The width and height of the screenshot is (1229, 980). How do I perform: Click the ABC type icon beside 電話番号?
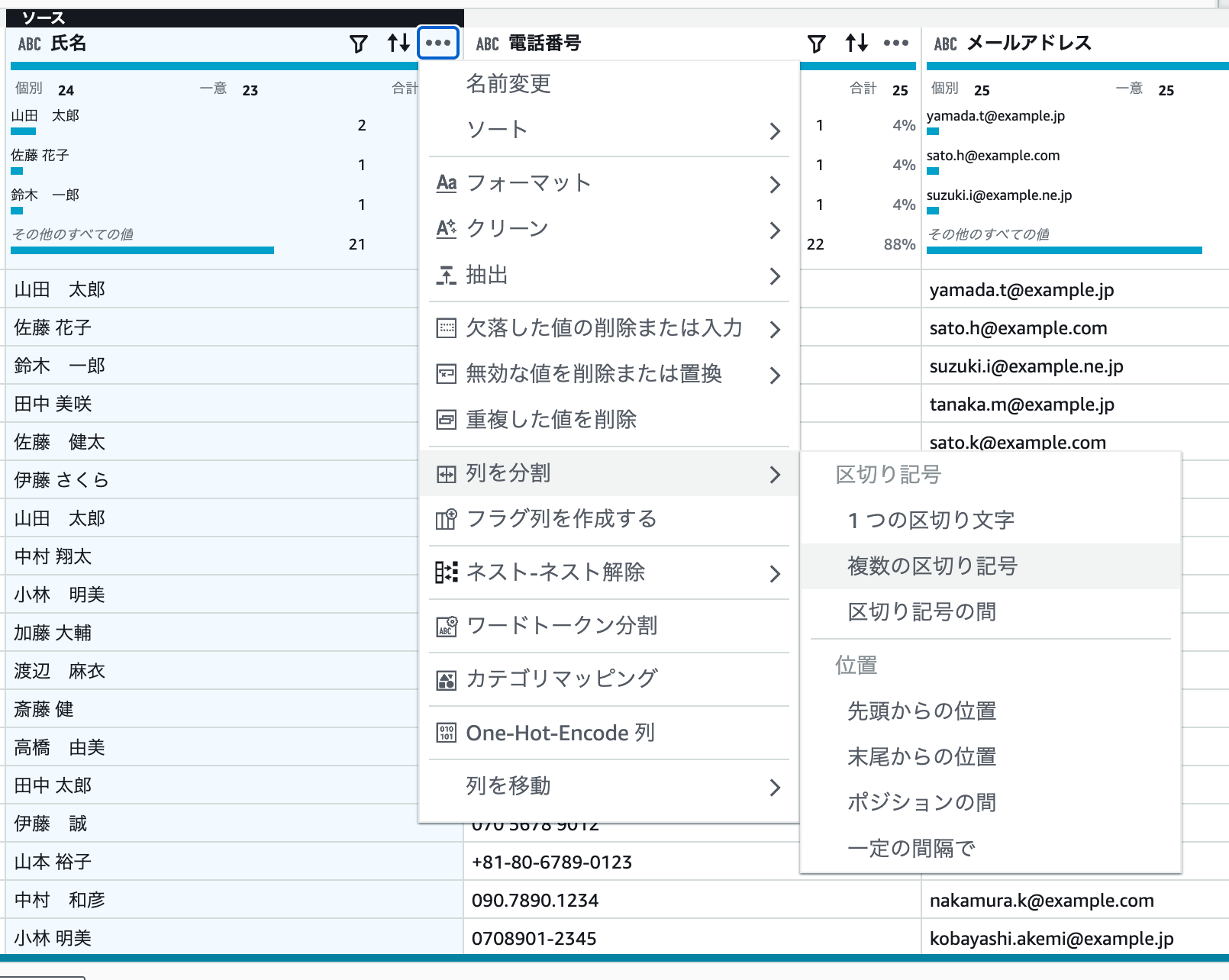tap(488, 44)
